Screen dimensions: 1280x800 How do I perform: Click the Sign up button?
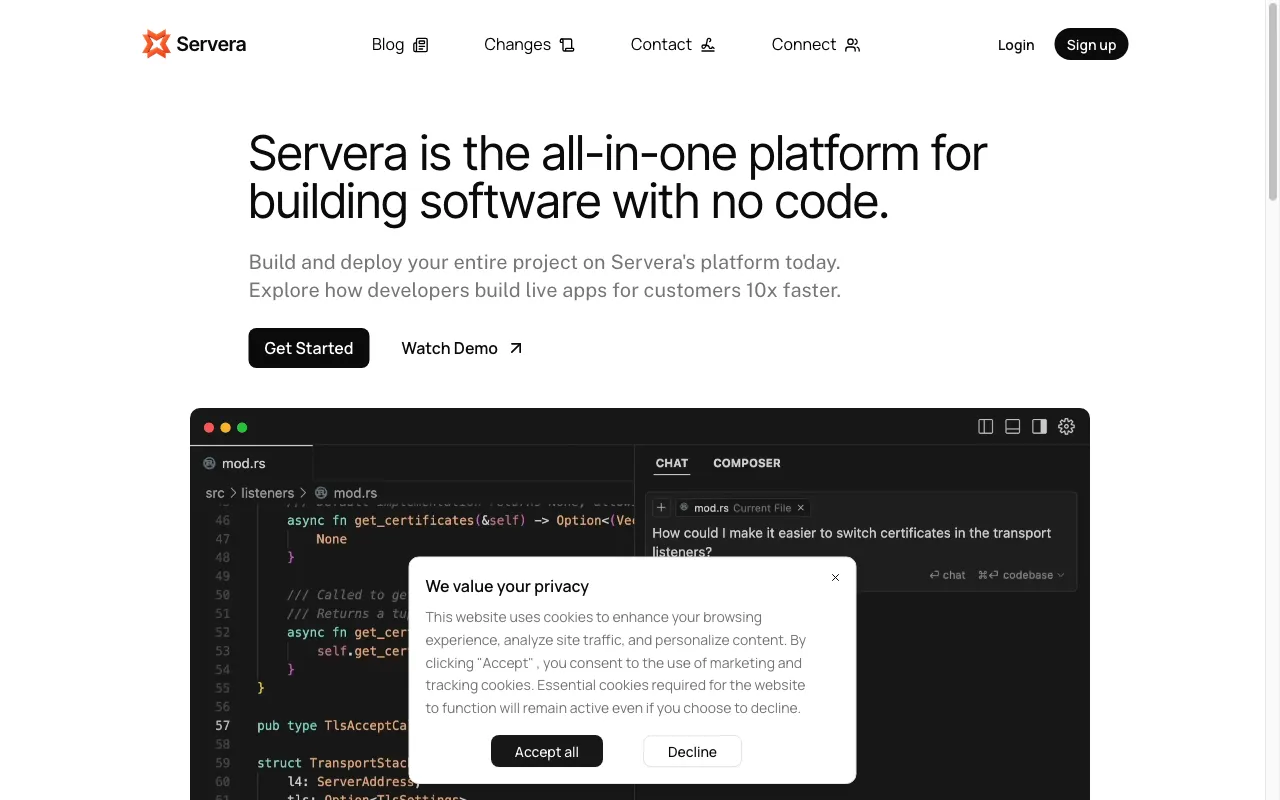pos(1091,44)
